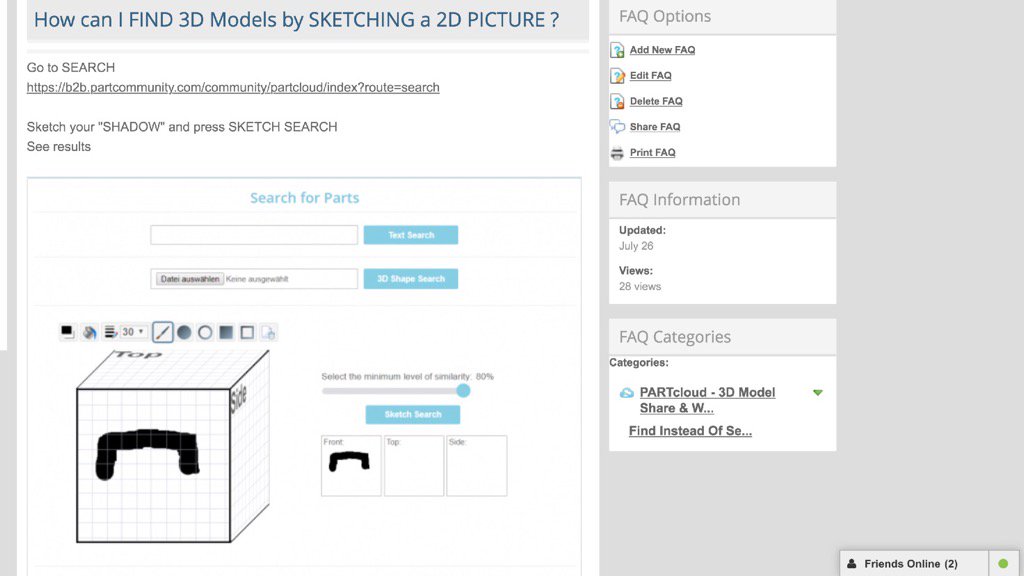1024x576 pixels.
Task: Select the filled rectangle tool
Action: (226, 332)
